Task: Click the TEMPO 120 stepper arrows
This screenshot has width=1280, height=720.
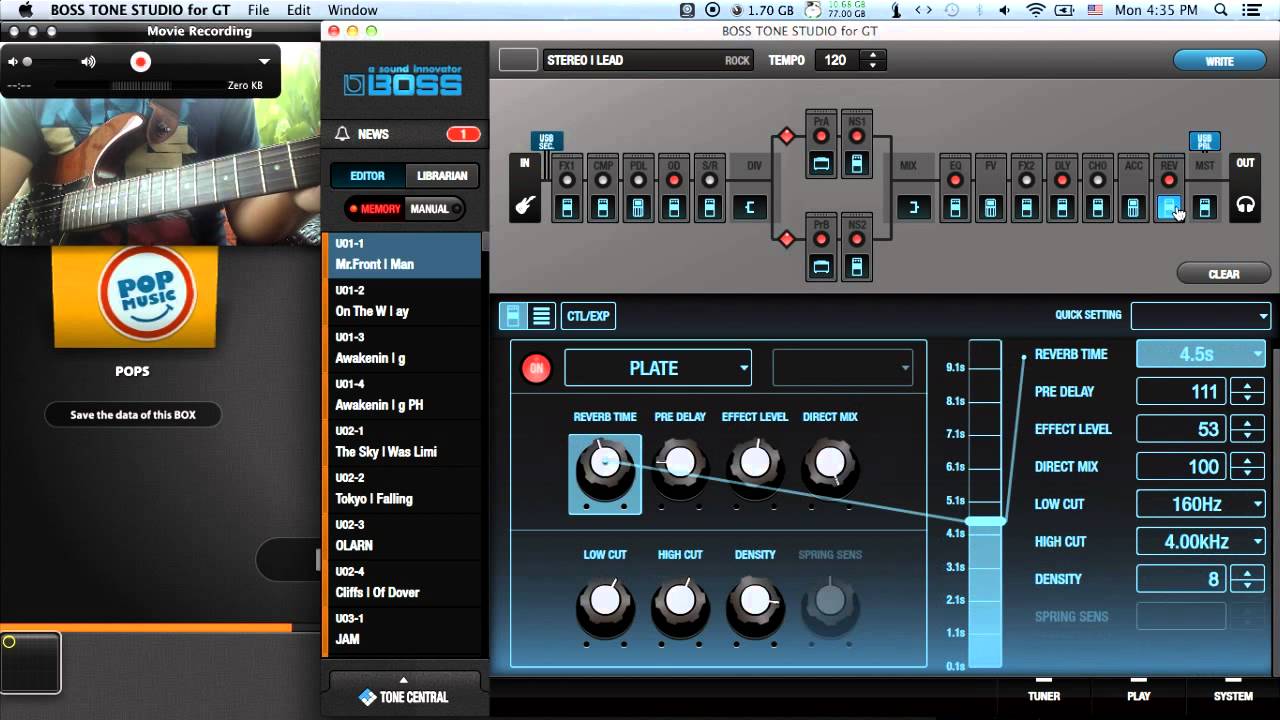Action: [x=873, y=60]
